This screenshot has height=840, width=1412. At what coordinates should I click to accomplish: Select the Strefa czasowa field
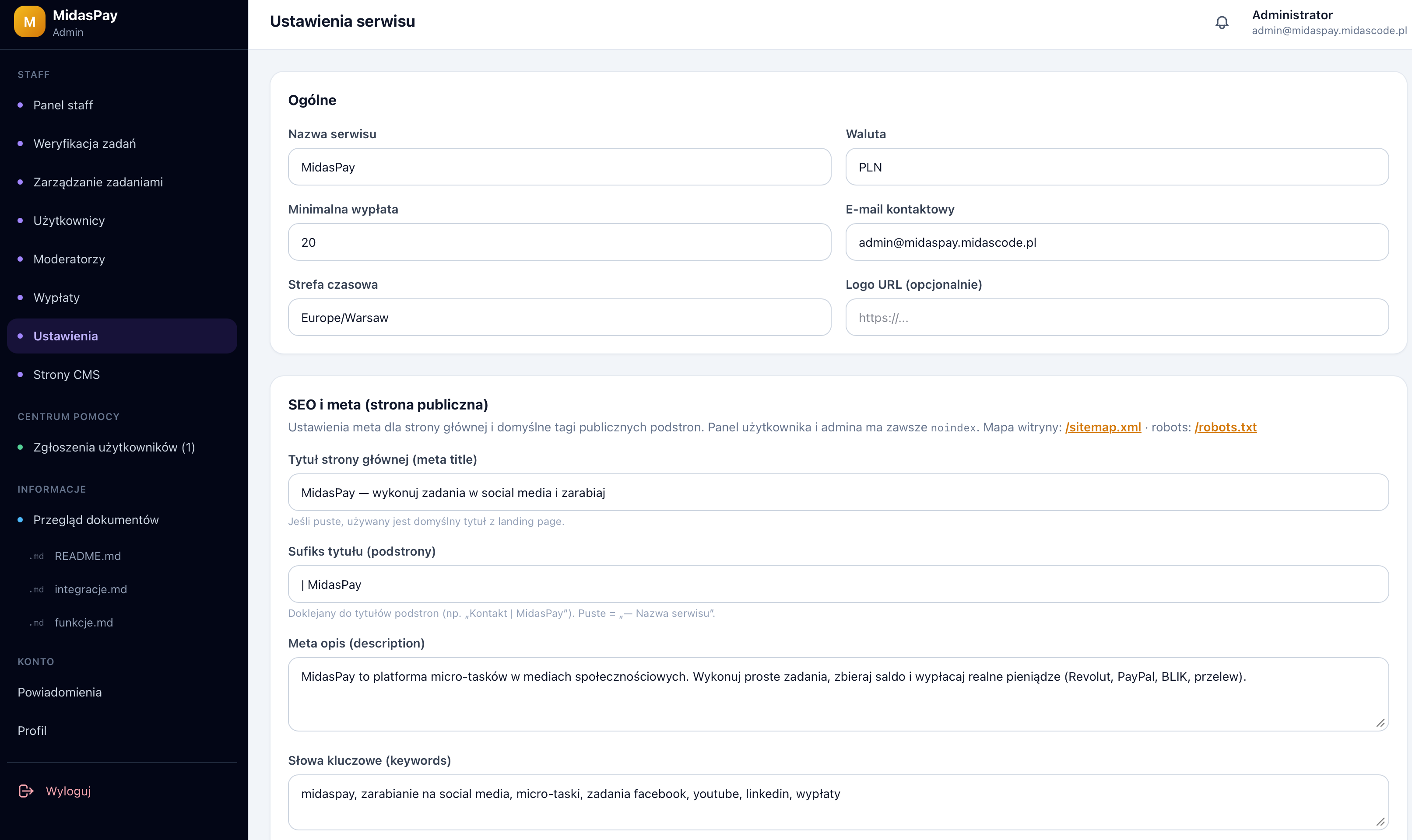[559, 318]
